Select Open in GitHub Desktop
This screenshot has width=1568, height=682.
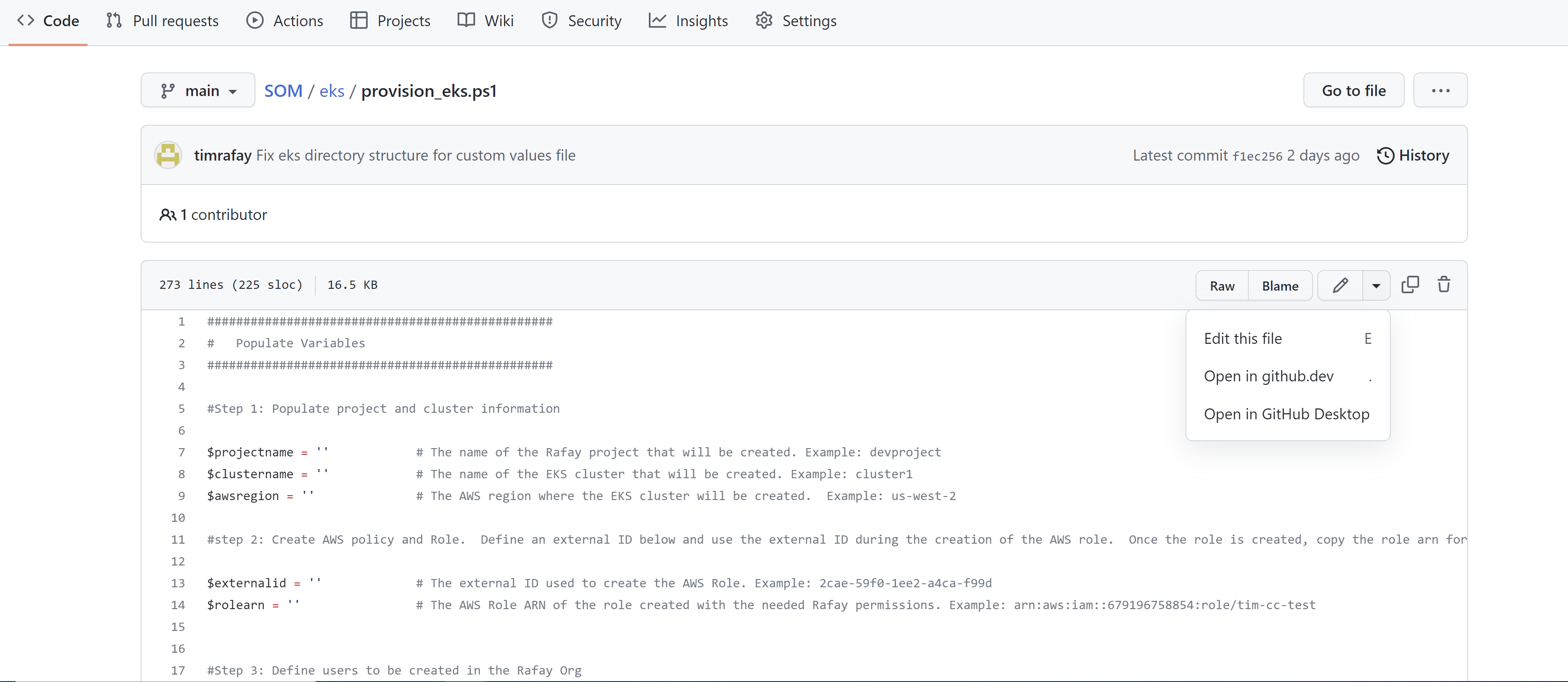(x=1287, y=414)
